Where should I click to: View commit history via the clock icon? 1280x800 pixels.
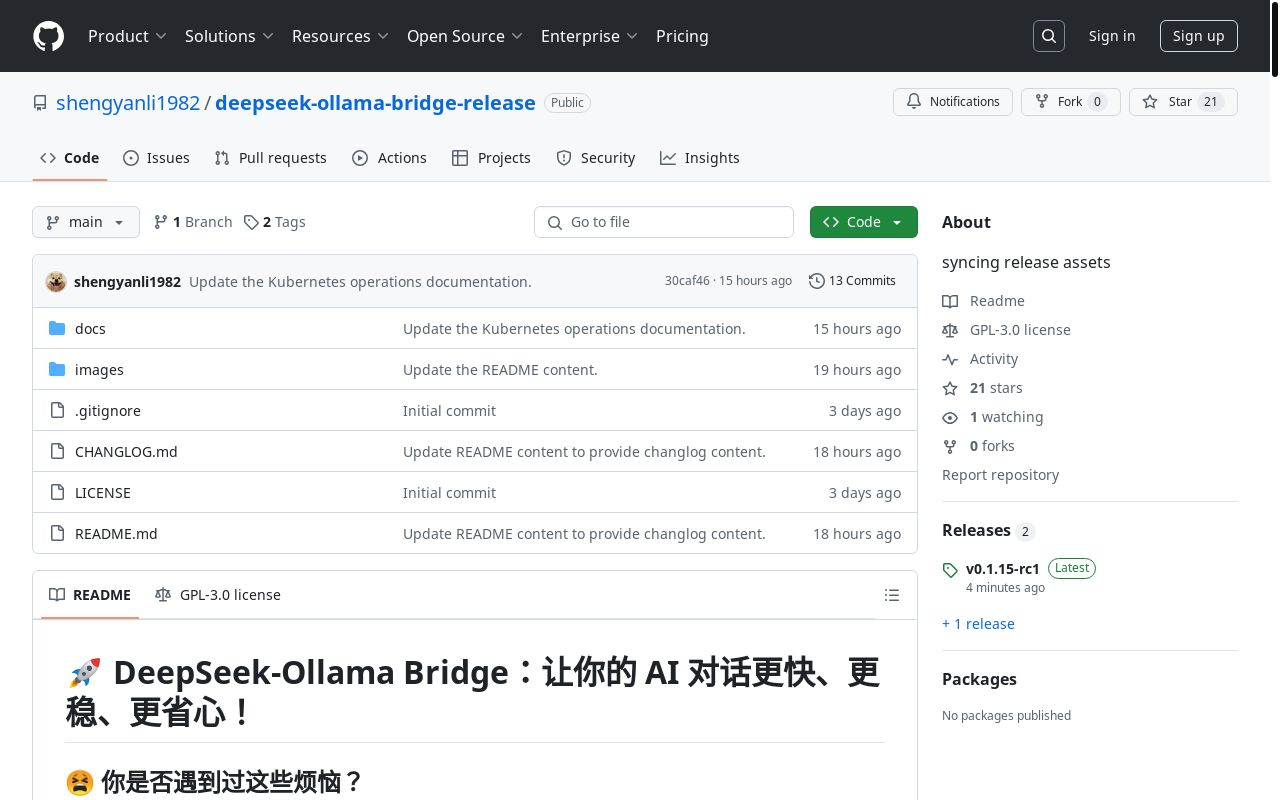816,281
